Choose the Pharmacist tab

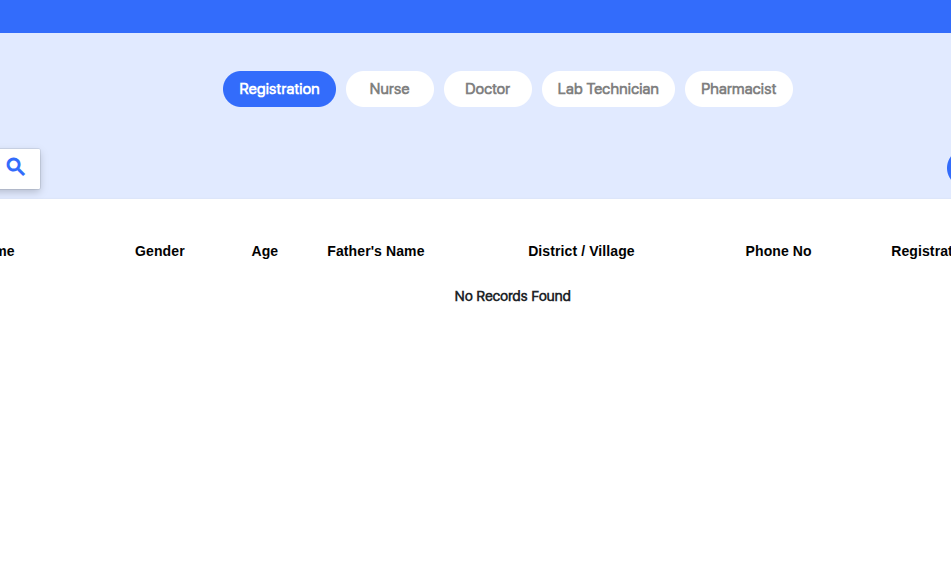click(738, 89)
